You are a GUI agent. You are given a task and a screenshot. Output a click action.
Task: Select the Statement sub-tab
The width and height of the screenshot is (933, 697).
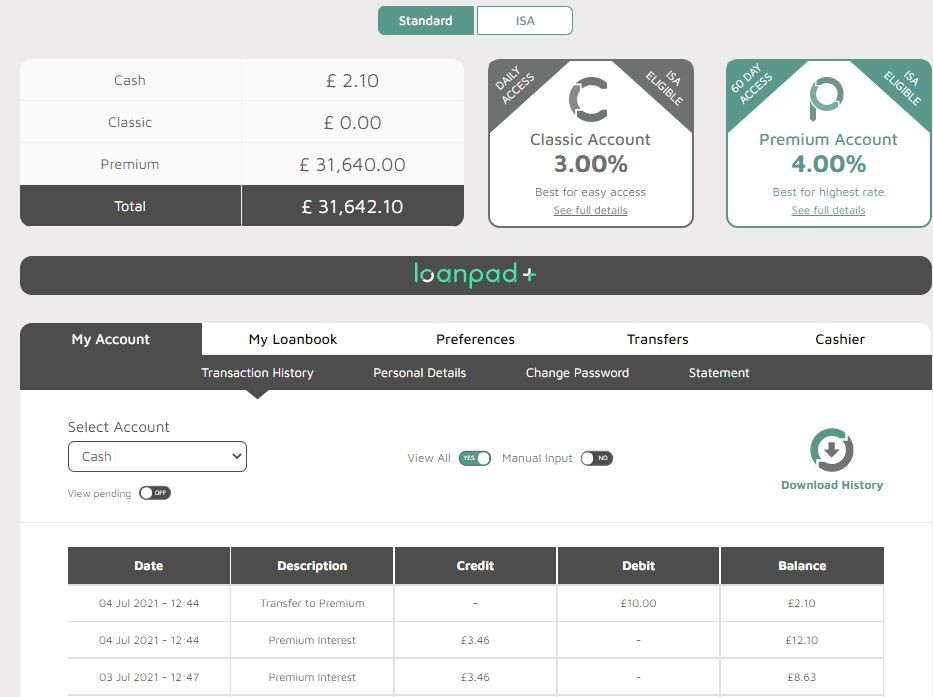click(719, 373)
